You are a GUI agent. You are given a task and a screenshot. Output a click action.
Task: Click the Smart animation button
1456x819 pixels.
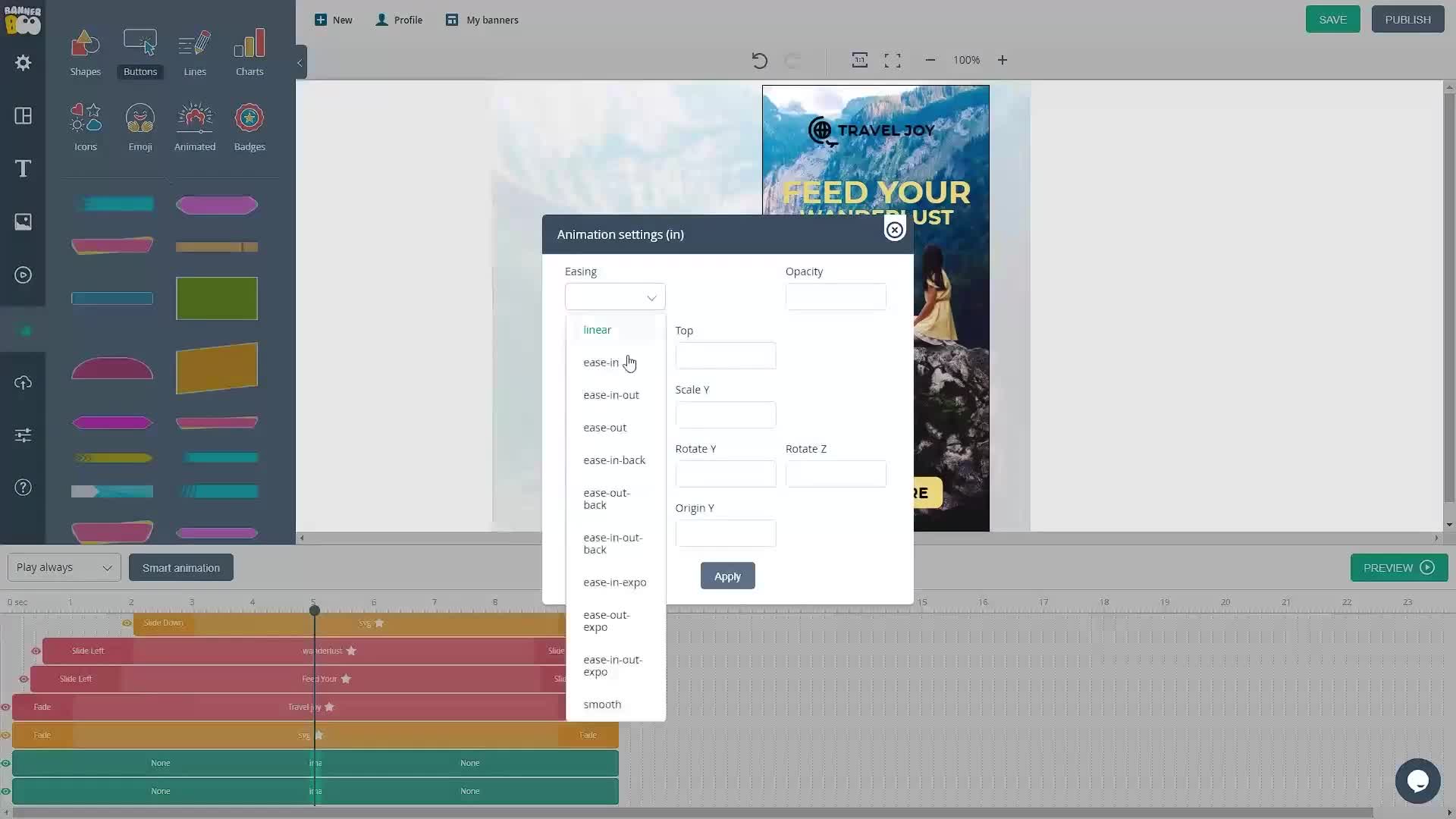(x=181, y=568)
